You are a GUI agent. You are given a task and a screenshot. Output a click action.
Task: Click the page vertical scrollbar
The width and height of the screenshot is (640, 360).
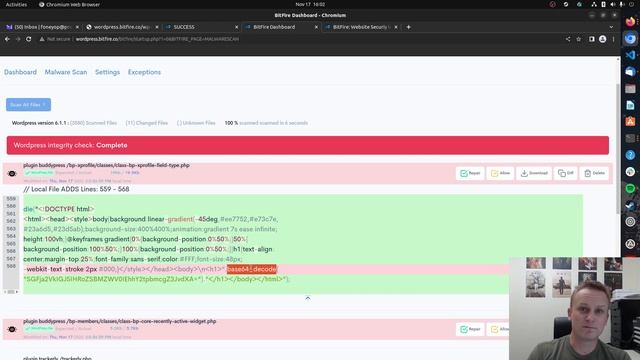pyautogui.click(x=618, y=148)
